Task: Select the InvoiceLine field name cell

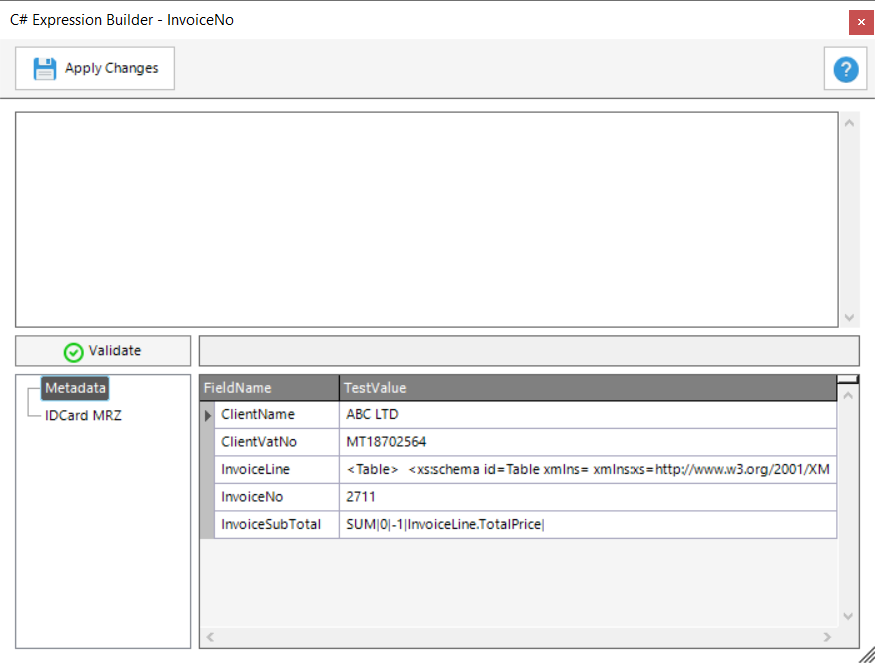Action: [x=255, y=469]
